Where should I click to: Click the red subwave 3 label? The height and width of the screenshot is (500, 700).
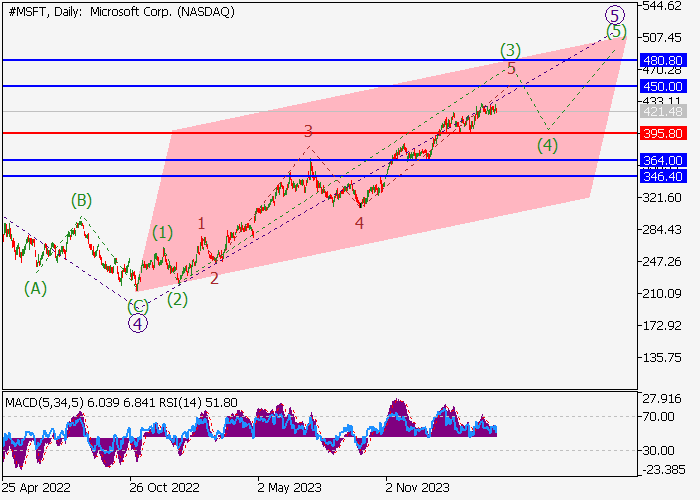tap(308, 131)
